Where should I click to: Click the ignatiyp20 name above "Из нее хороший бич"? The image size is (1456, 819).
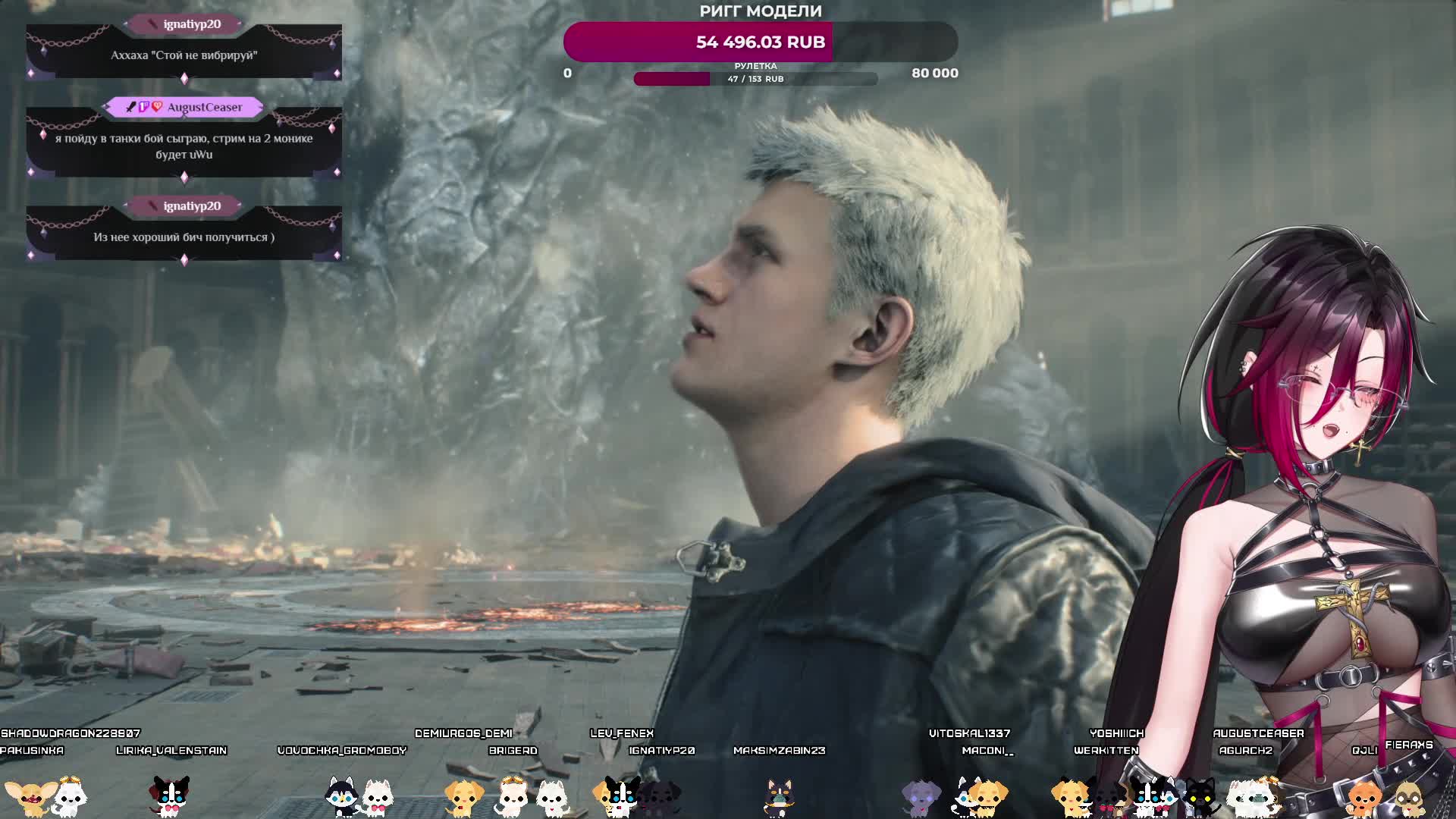click(192, 206)
